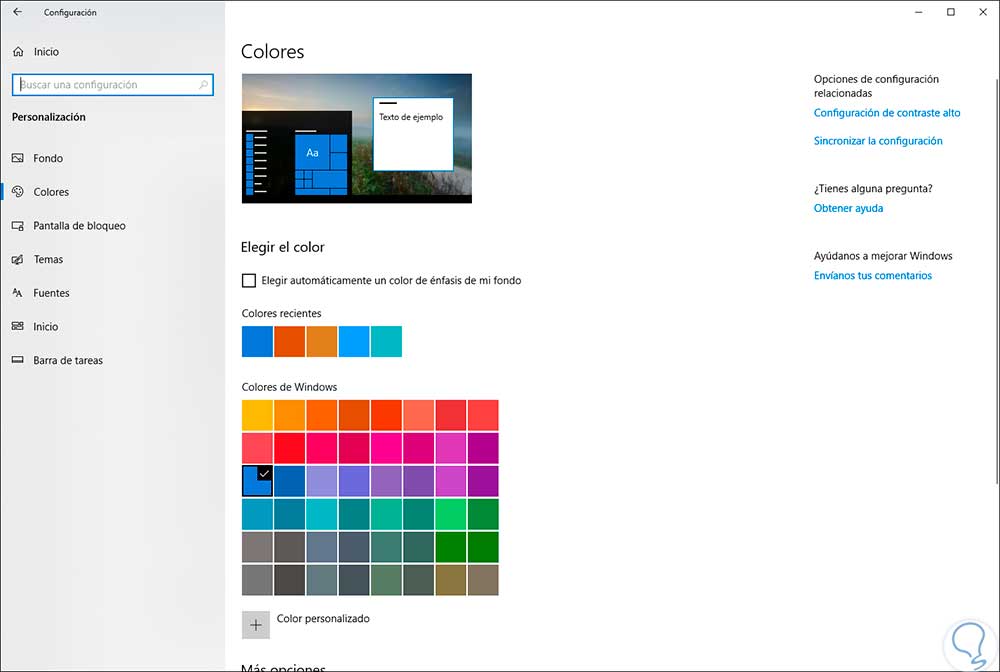This screenshot has width=1000, height=672.
Task: Focus the Buscar una configuración search field
Action: 113,85
